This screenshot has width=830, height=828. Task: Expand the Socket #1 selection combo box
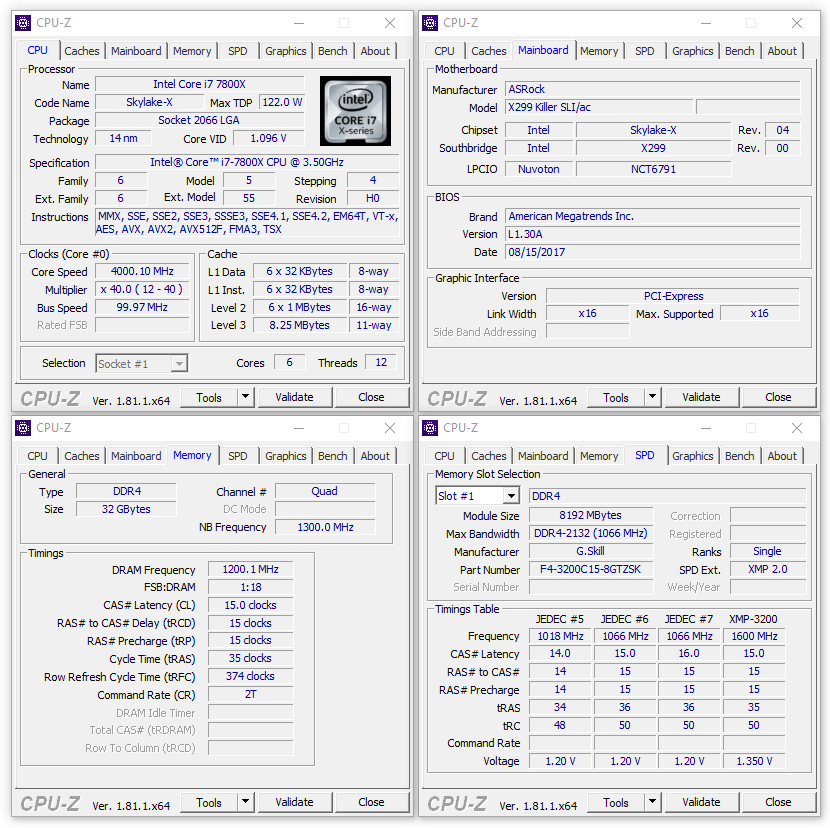pos(179,364)
